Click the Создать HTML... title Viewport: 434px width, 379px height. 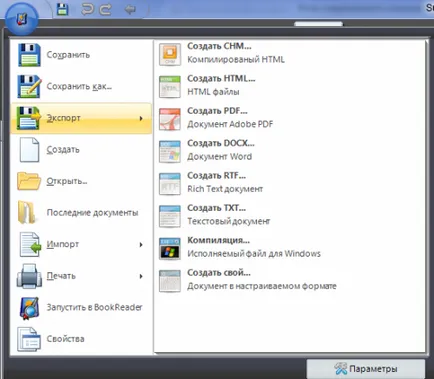[221, 78]
